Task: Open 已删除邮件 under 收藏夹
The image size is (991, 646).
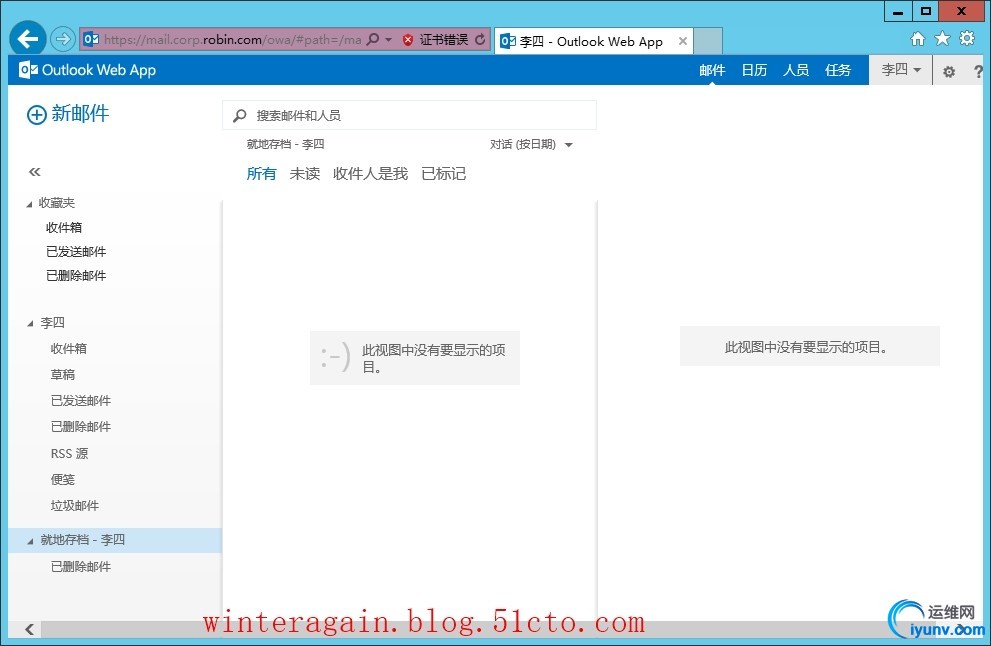Action: pos(76,276)
